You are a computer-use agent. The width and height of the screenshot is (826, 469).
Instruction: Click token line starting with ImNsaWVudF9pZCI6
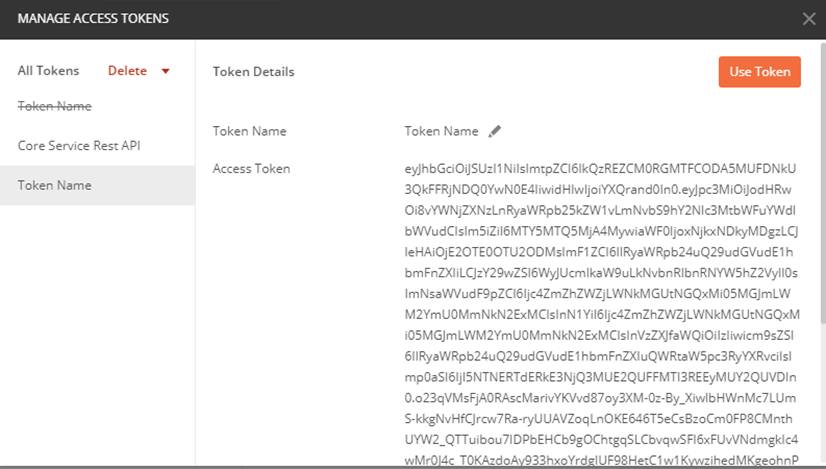pos(598,294)
